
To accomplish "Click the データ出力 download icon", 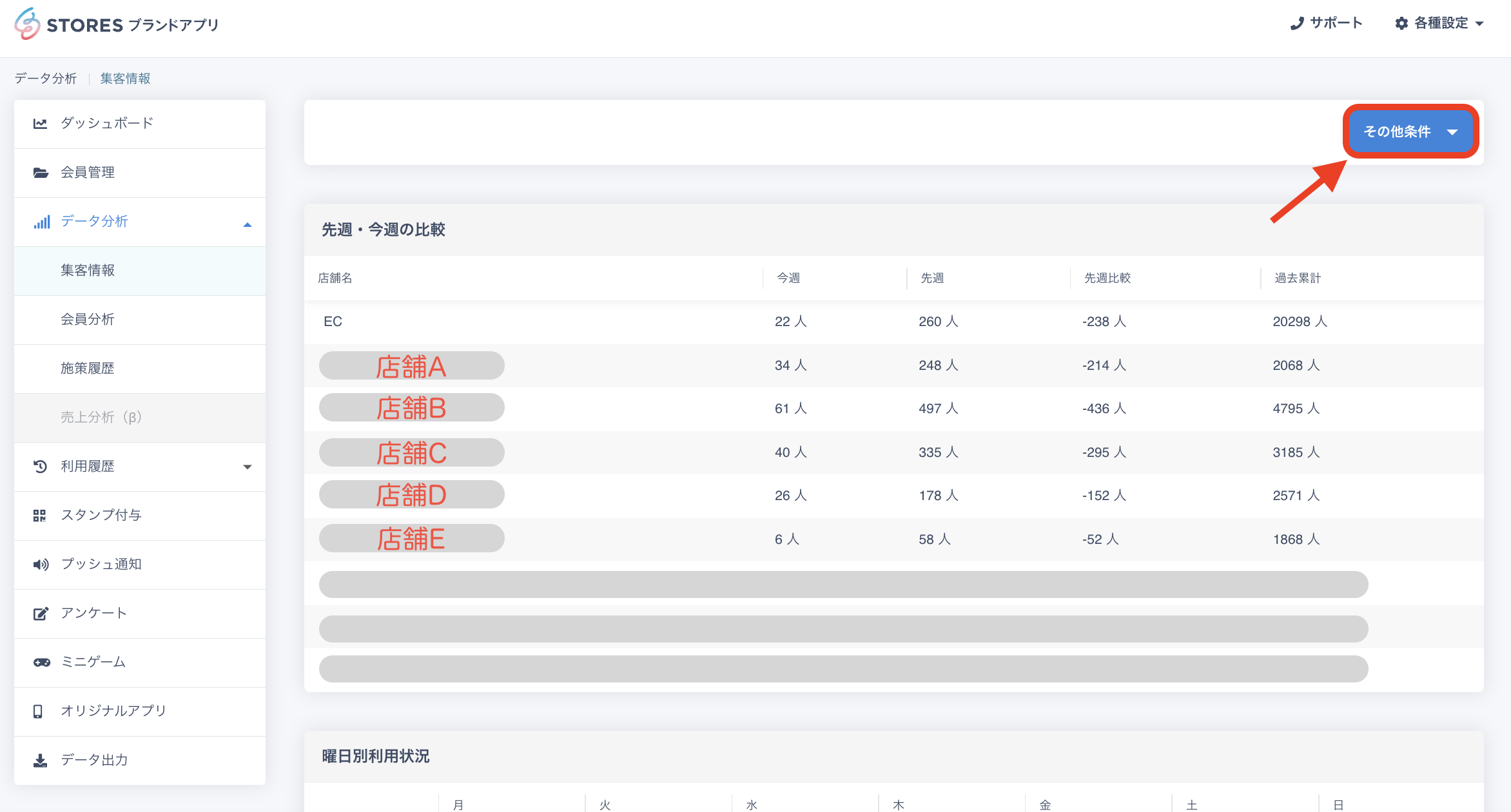I will [x=40, y=760].
